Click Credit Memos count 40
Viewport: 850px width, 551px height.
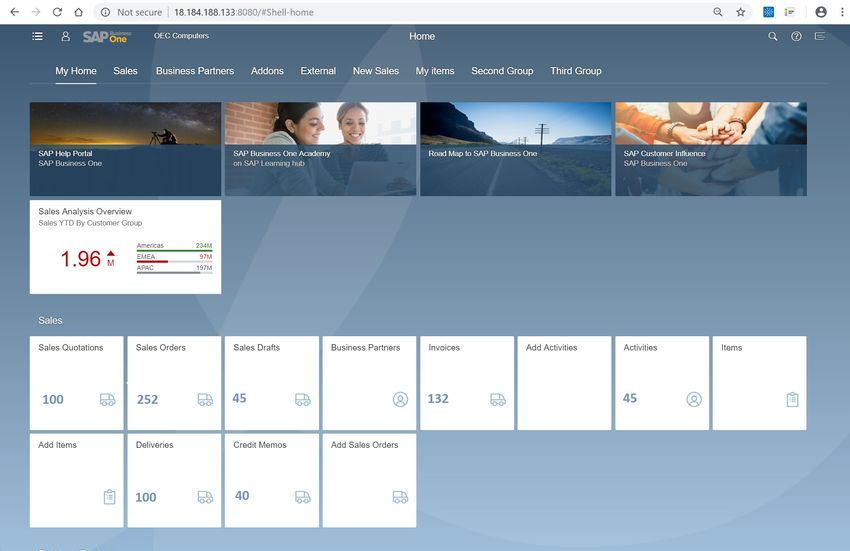coord(242,496)
